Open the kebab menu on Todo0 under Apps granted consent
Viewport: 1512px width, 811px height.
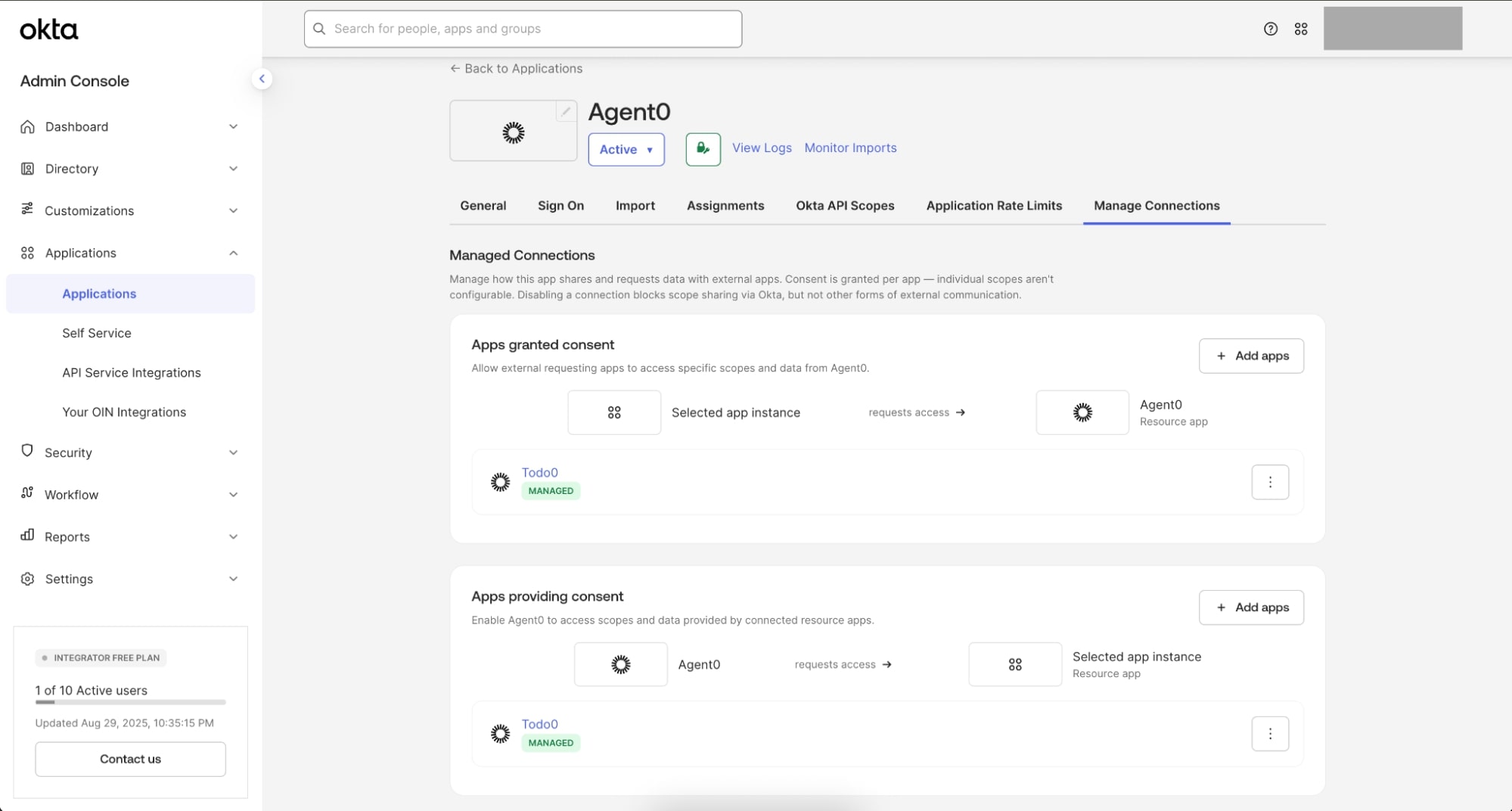(1270, 482)
